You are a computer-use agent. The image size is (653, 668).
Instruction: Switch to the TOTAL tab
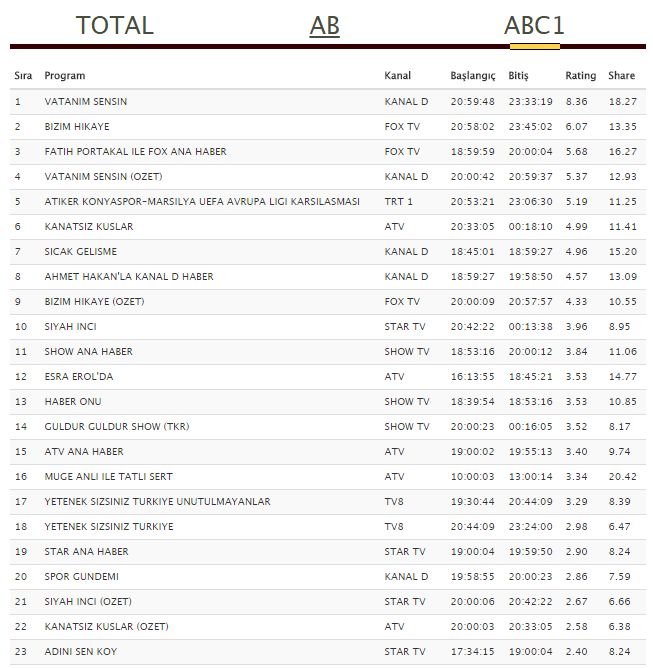point(114,25)
